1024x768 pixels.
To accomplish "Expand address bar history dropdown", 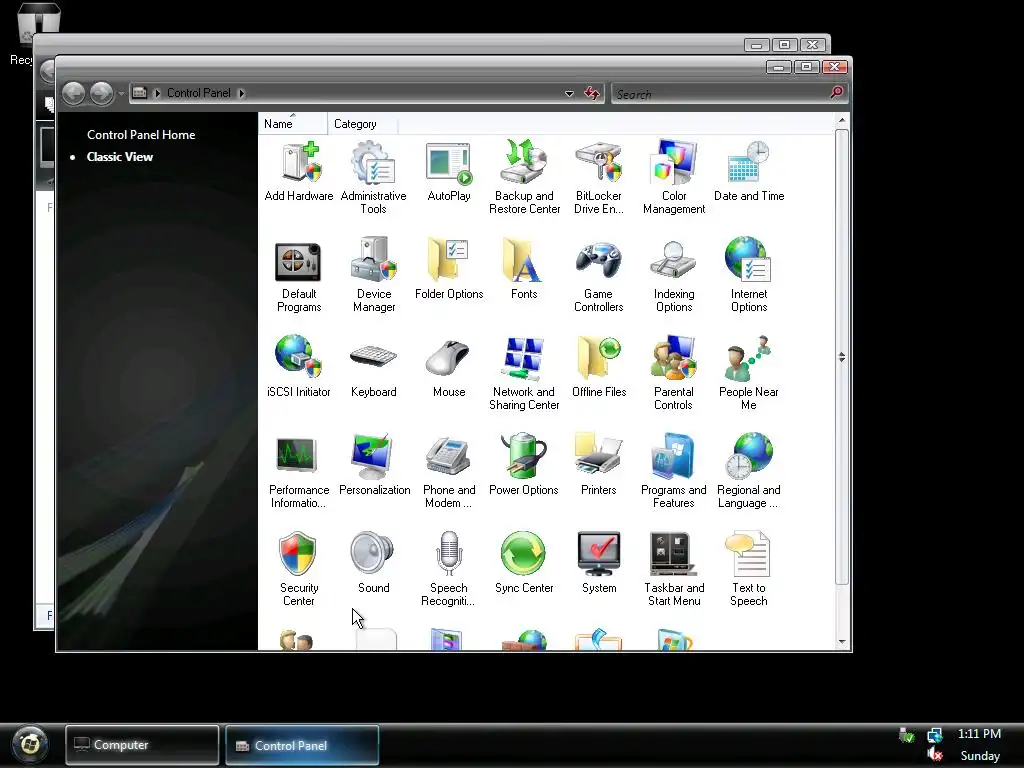I will 569,94.
